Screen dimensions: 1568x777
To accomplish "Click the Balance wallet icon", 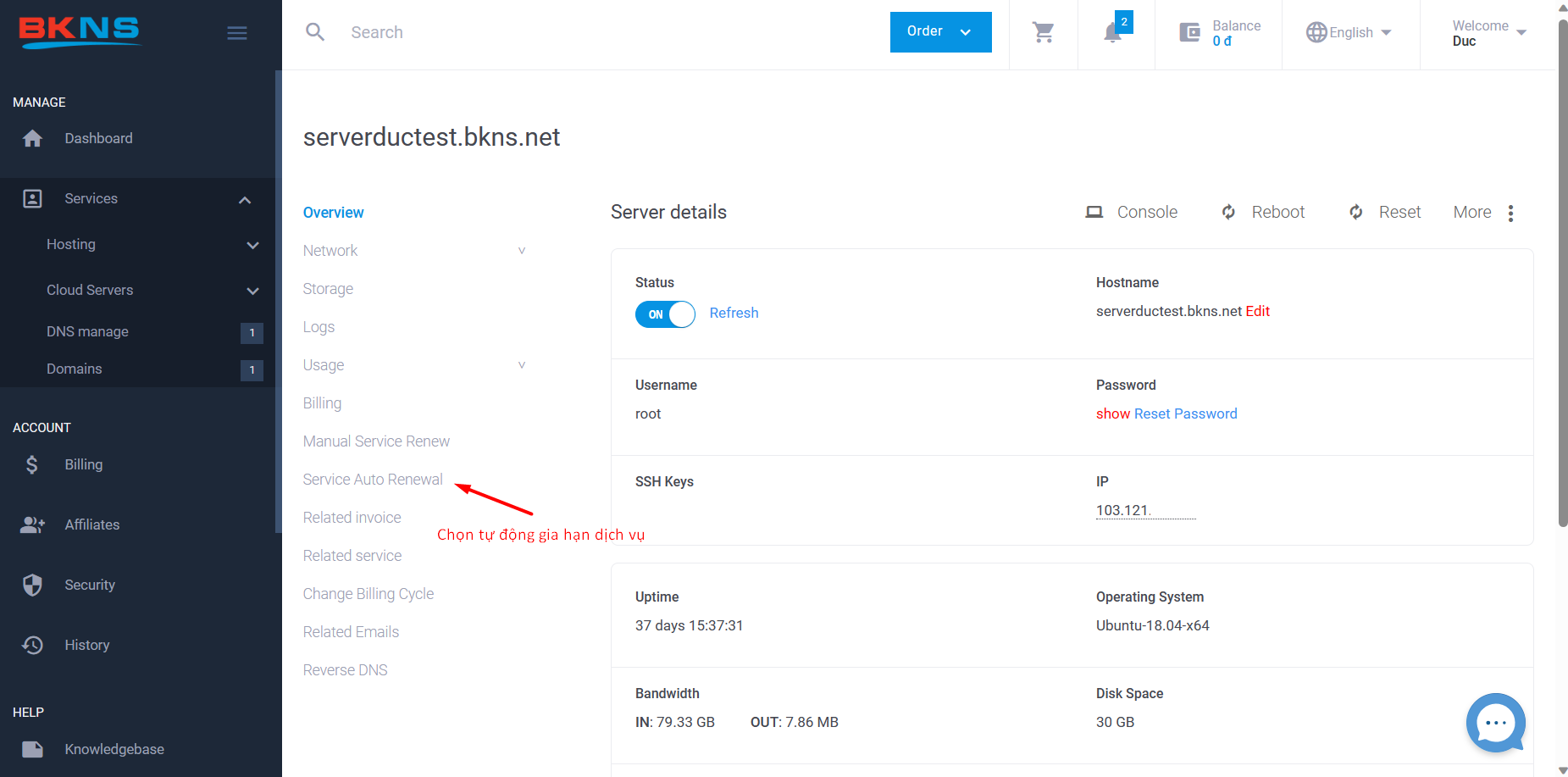I will [x=1190, y=33].
